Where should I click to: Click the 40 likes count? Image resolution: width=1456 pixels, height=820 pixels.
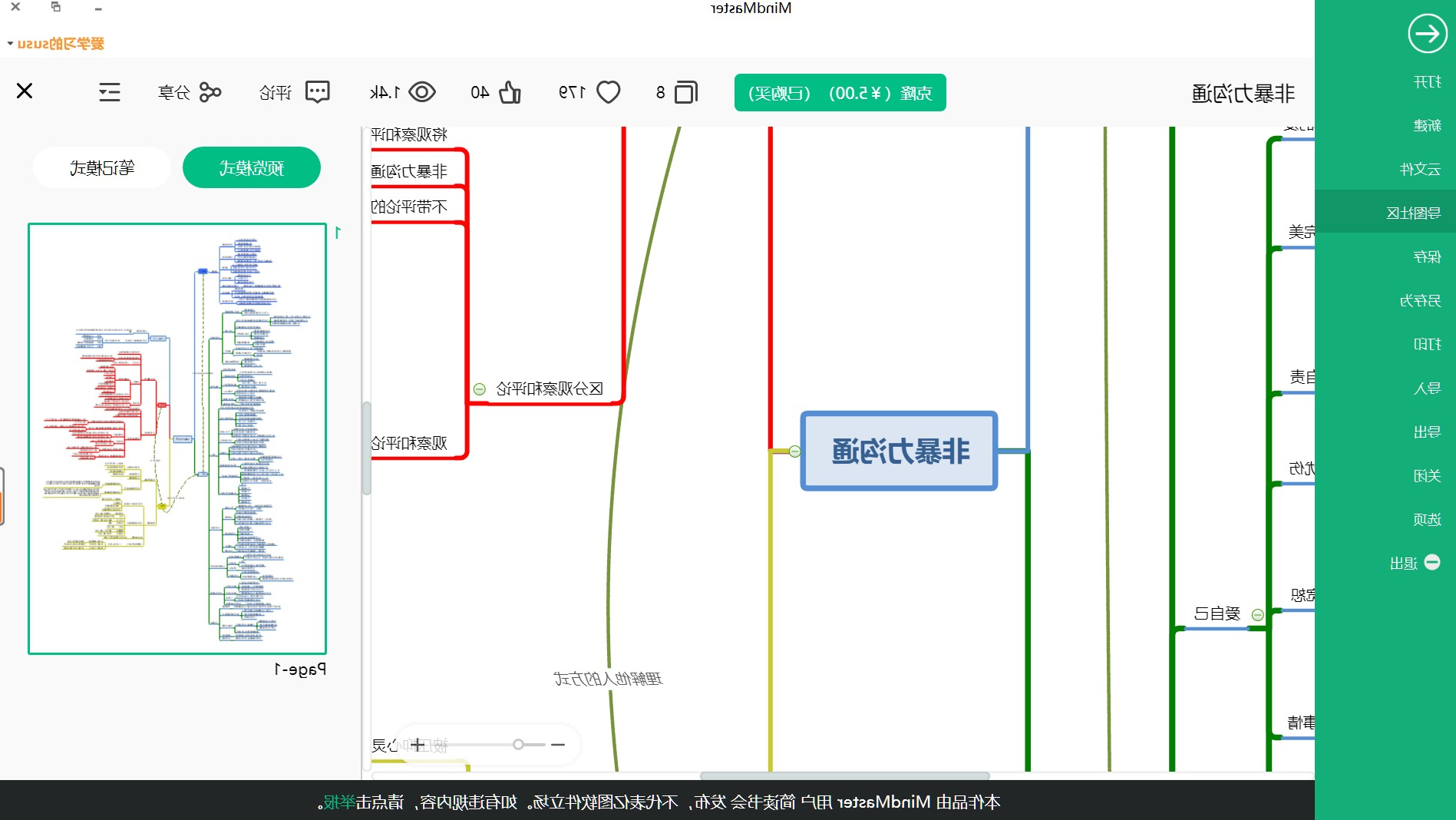[x=480, y=92]
